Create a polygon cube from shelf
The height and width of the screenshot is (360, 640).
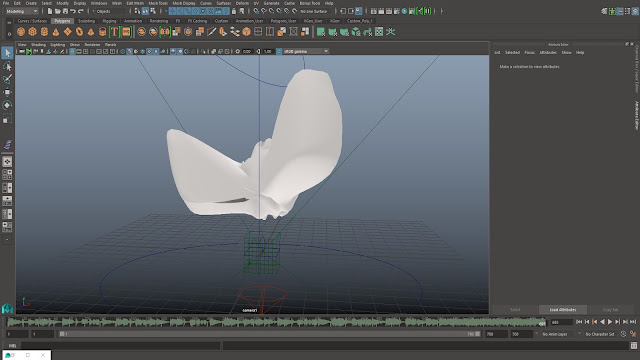(32, 31)
